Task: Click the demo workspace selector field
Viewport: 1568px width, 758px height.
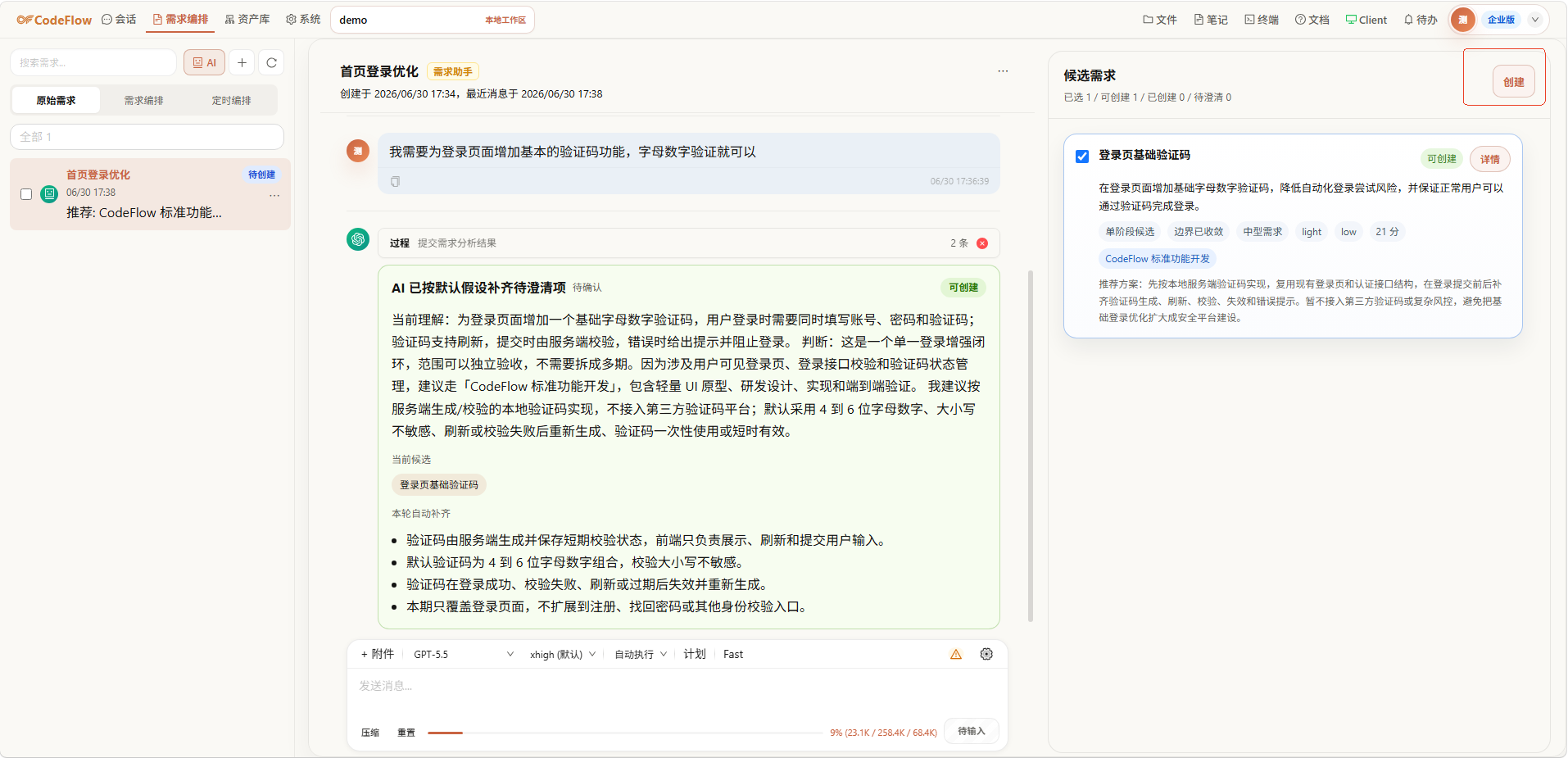Action: (433, 20)
